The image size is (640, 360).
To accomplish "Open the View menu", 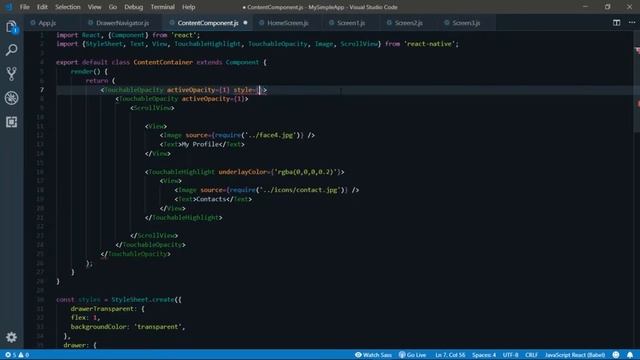I will point(94,7).
